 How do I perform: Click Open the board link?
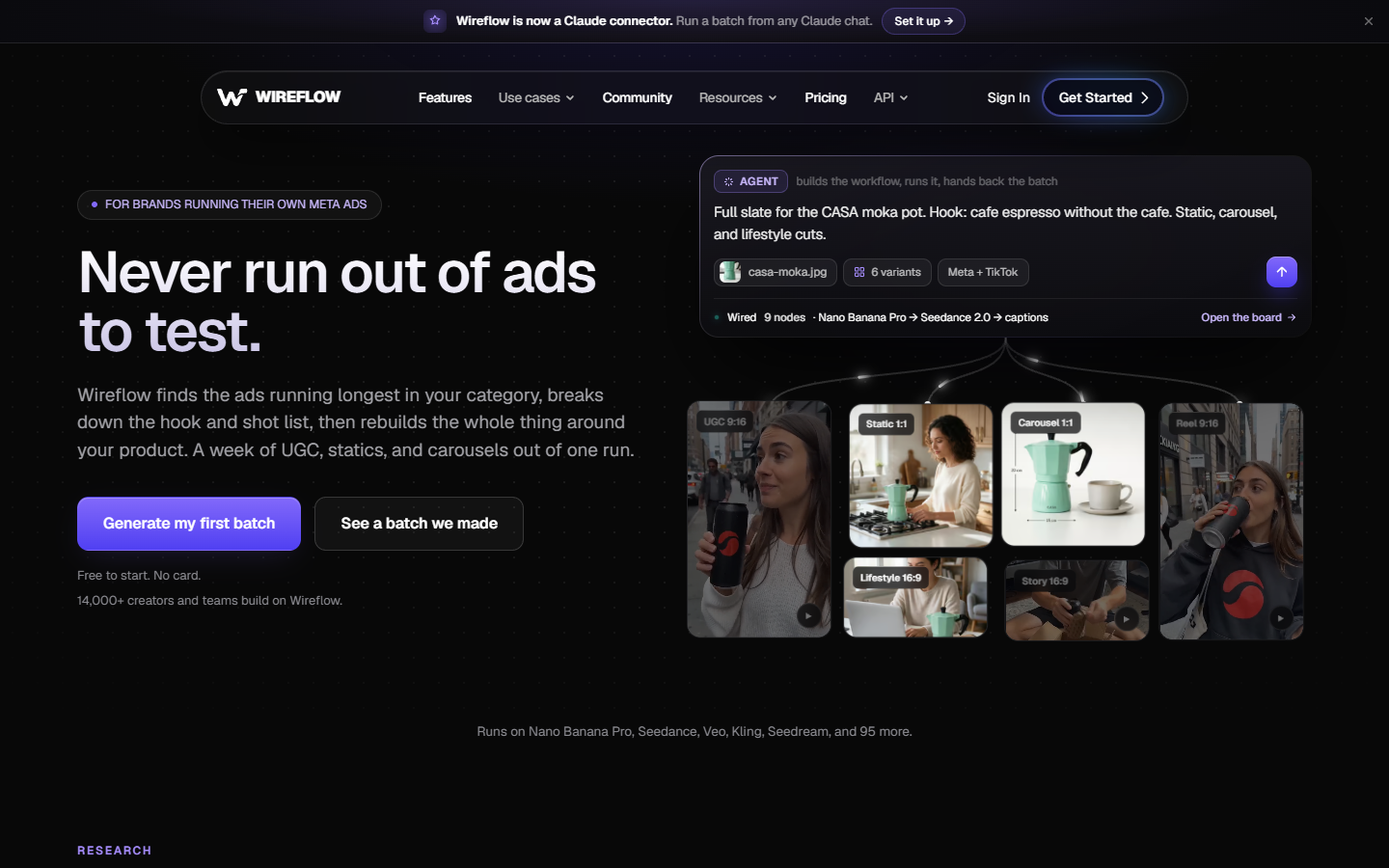coord(1248,317)
